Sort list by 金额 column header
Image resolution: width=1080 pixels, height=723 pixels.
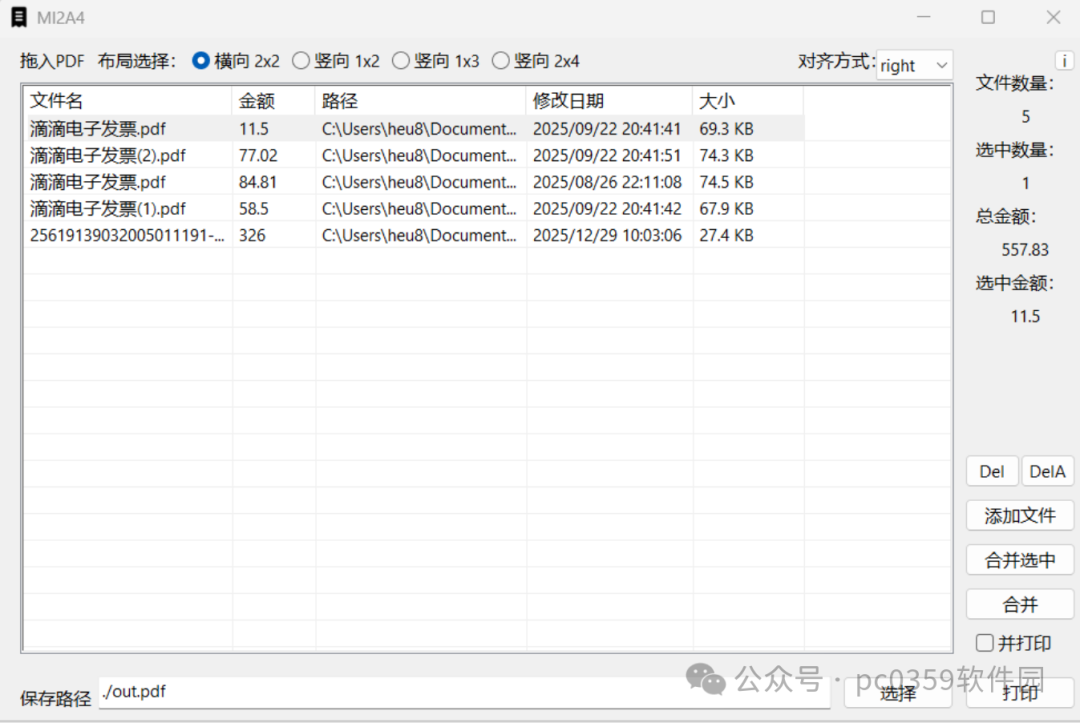pos(273,101)
